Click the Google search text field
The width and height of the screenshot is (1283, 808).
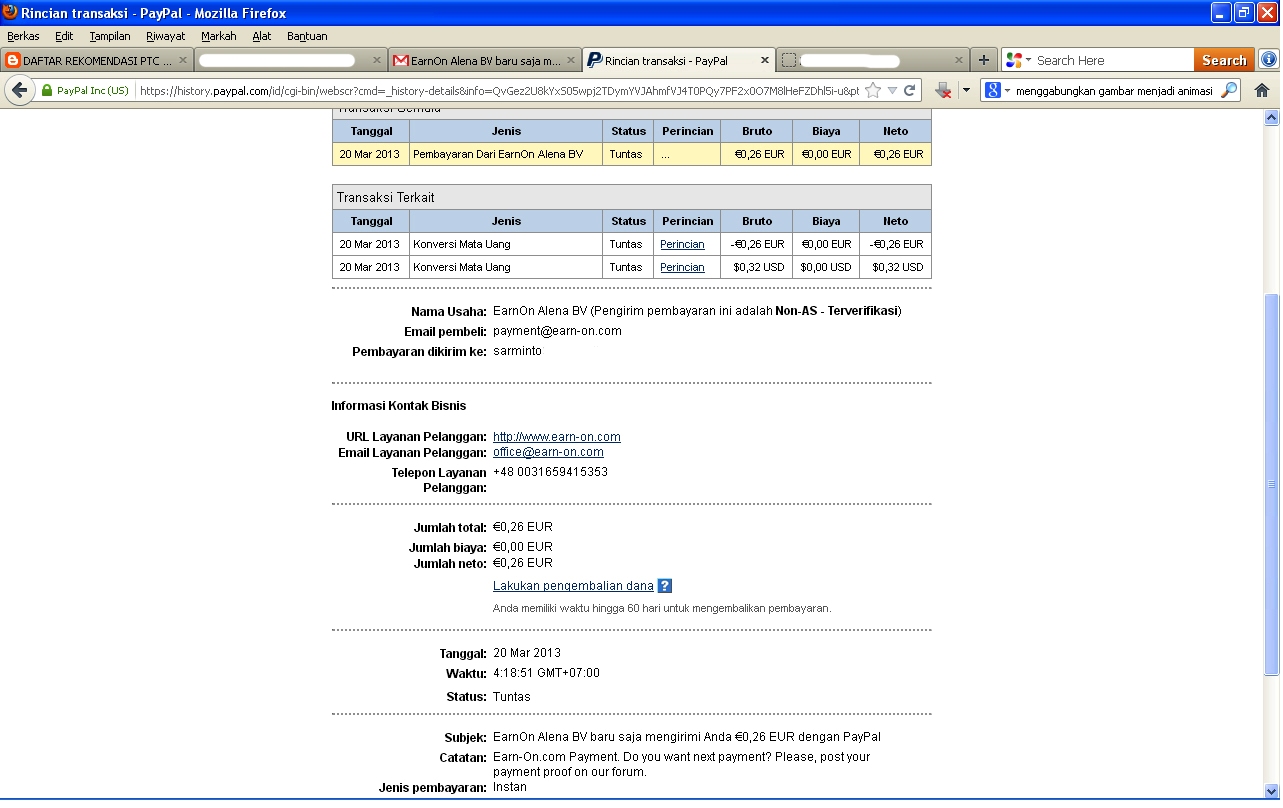point(1115,90)
